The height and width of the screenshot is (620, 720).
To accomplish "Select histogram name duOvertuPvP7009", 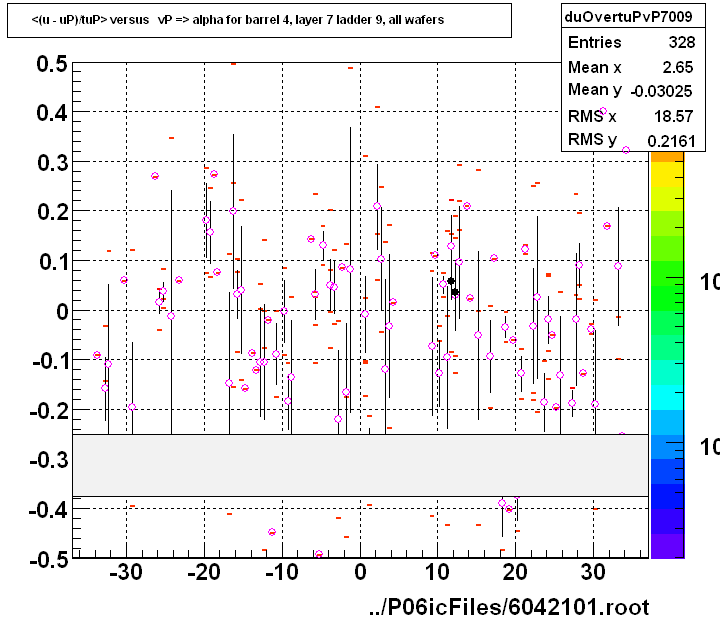I will tap(628, 17).
